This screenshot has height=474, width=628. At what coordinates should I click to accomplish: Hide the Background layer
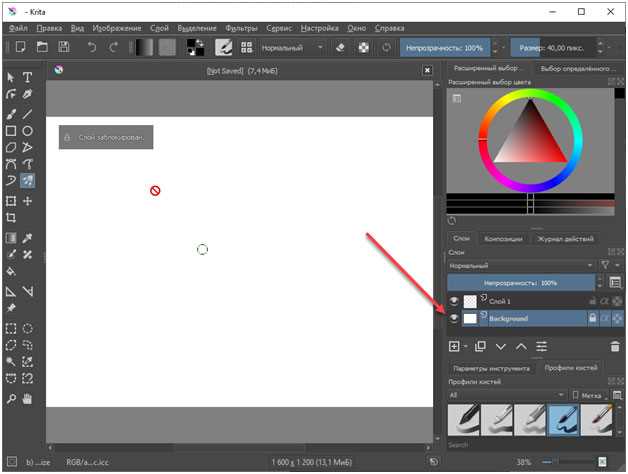tap(454, 318)
